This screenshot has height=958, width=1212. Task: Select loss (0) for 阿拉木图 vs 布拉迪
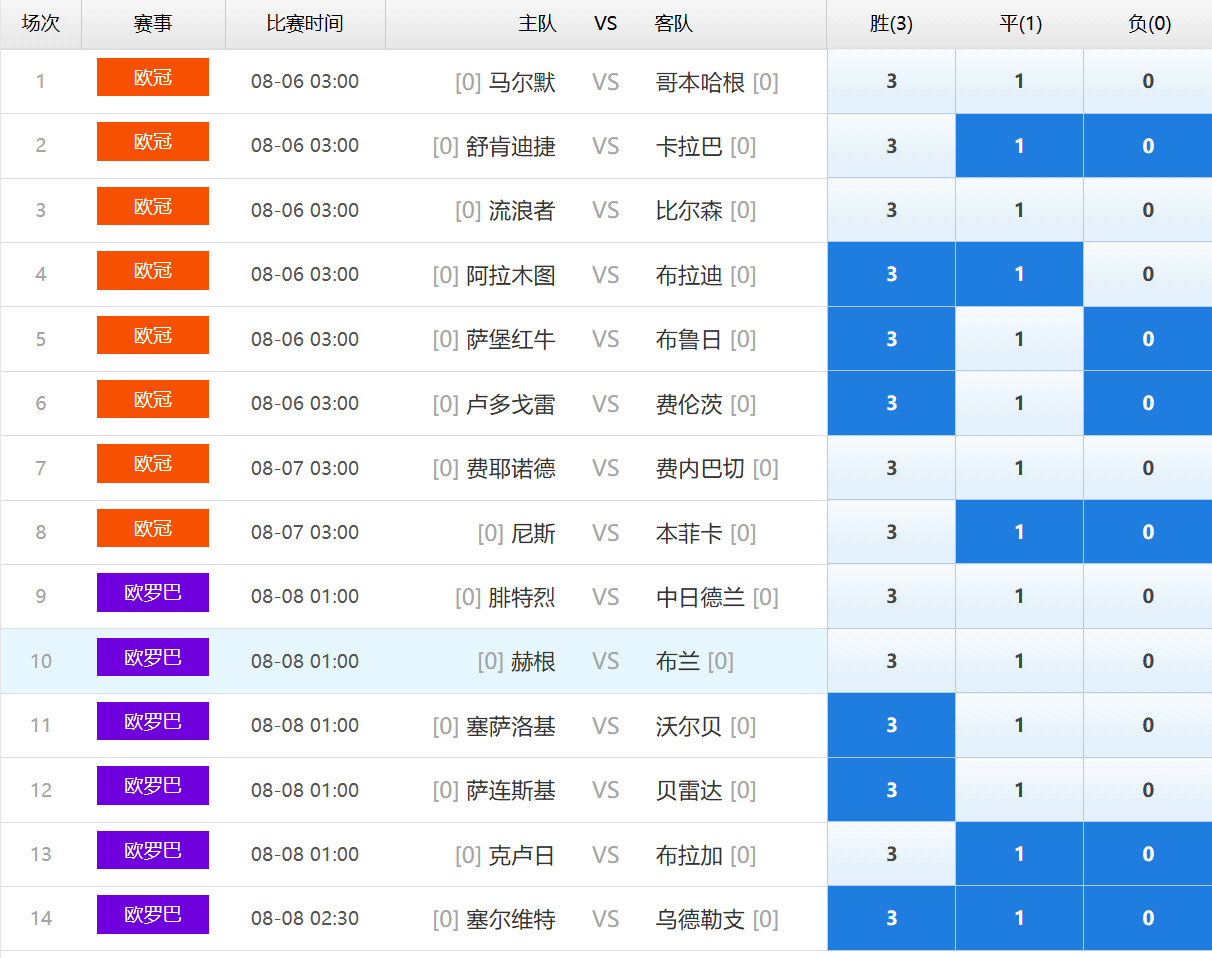point(1148,274)
